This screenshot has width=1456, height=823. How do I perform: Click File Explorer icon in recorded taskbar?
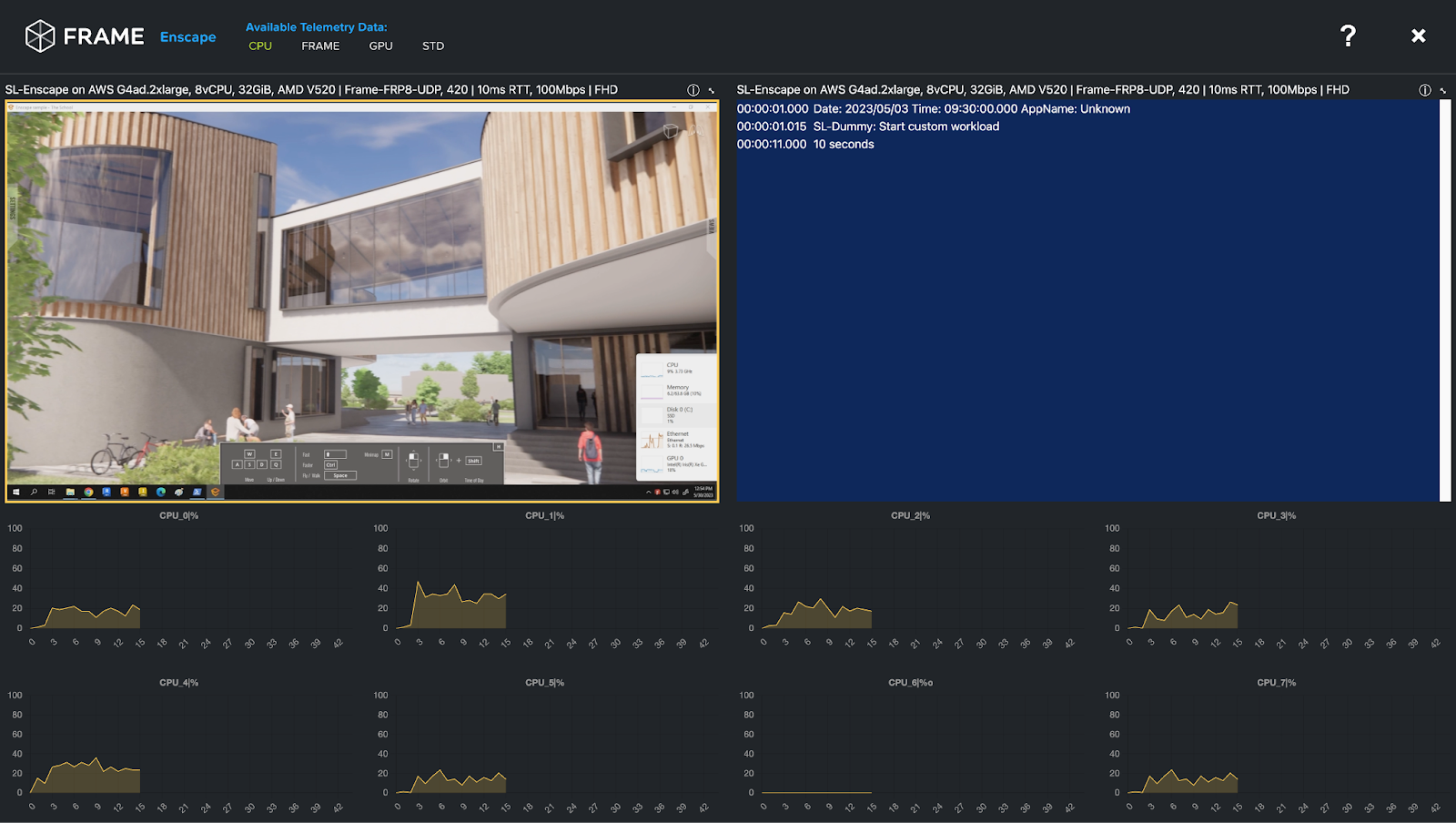pos(70,492)
